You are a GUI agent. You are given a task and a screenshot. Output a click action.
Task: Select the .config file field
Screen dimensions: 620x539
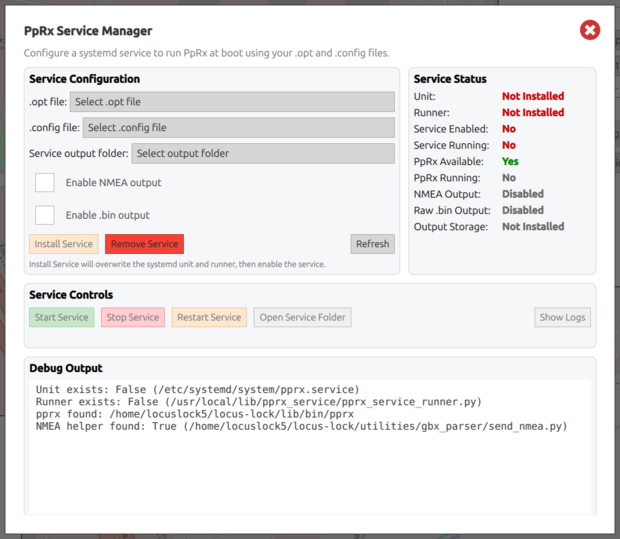(x=238, y=127)
